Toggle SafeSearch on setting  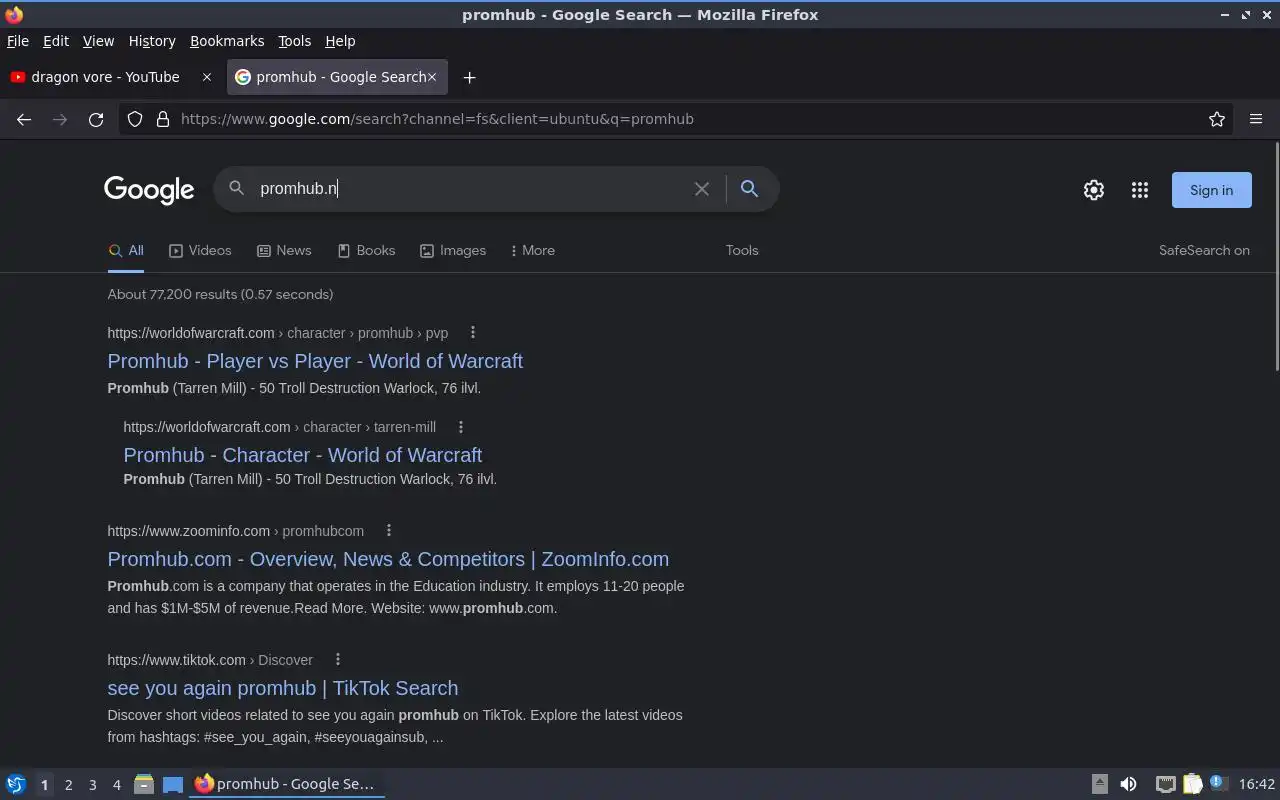pyautogui.click(x=1204, y=251)
